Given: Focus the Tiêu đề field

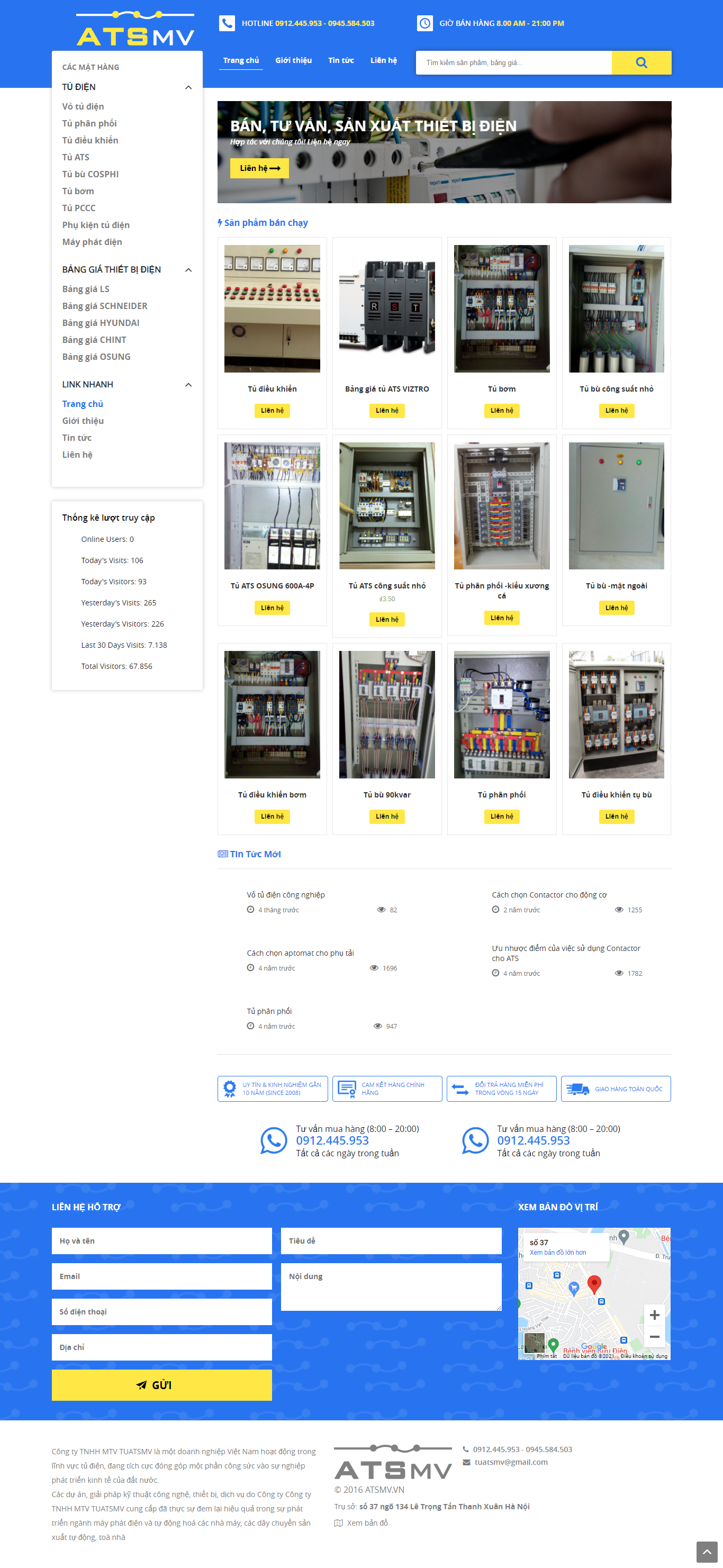Looking at the screenshot, I should [391, 1240].
